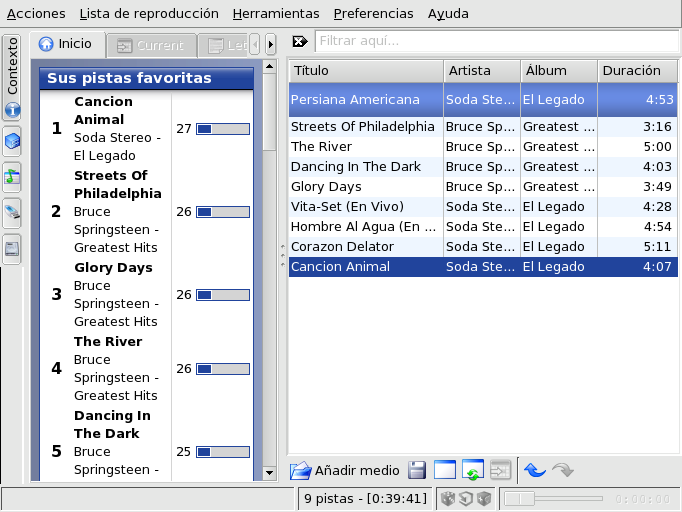Select Hombre Al Agua (En ... track
The image size is (682, 512).
coord(483,227)
